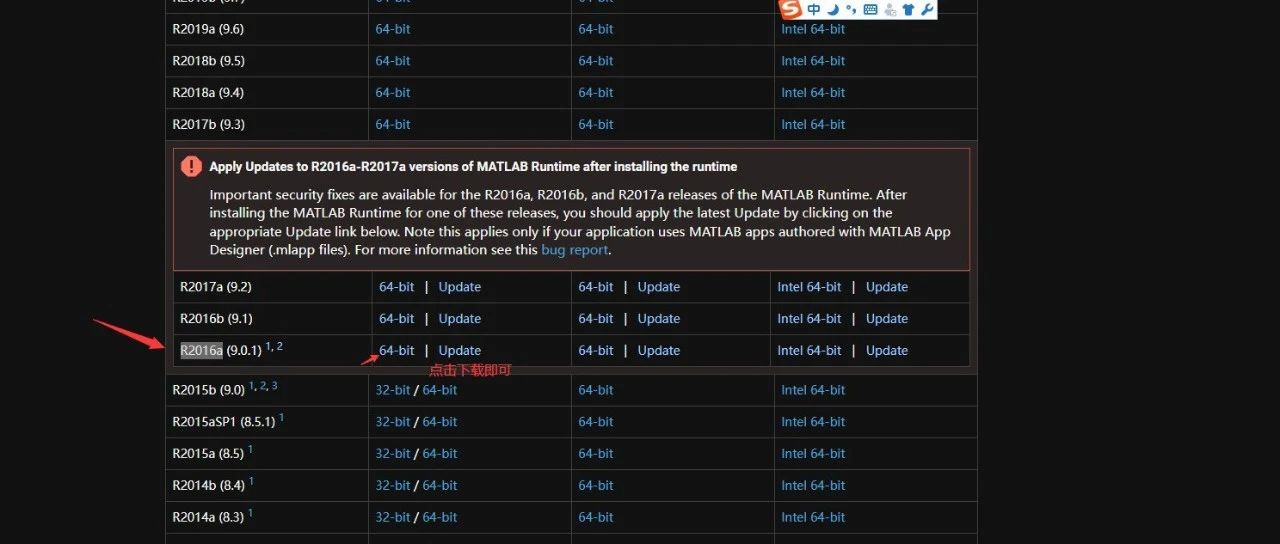Click the 32-bit link in R2015b row
Viewport: 1280px width, 544px height.
click(x=393, y=390)
